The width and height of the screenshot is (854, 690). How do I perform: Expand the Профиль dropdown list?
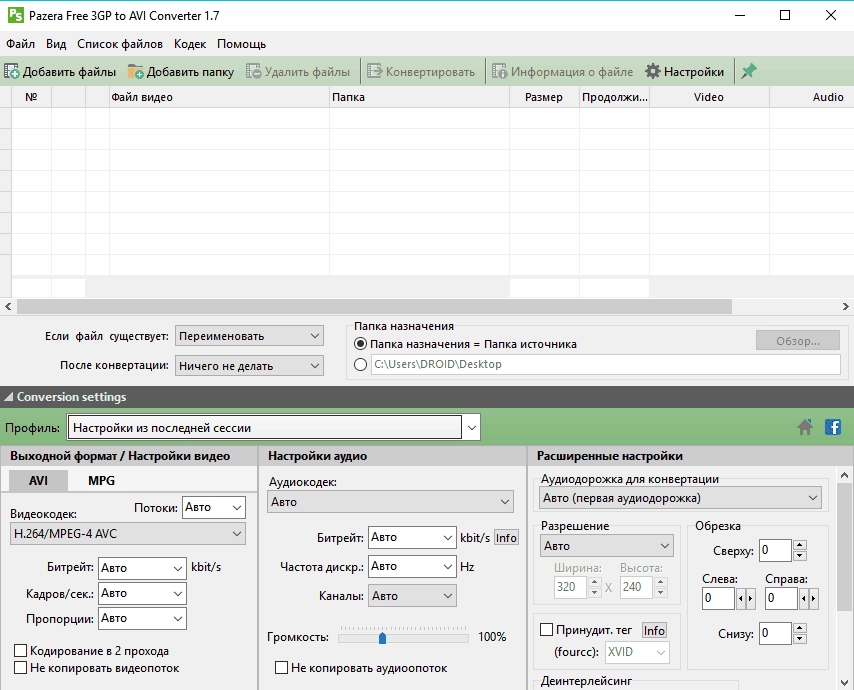pos(472,428)
